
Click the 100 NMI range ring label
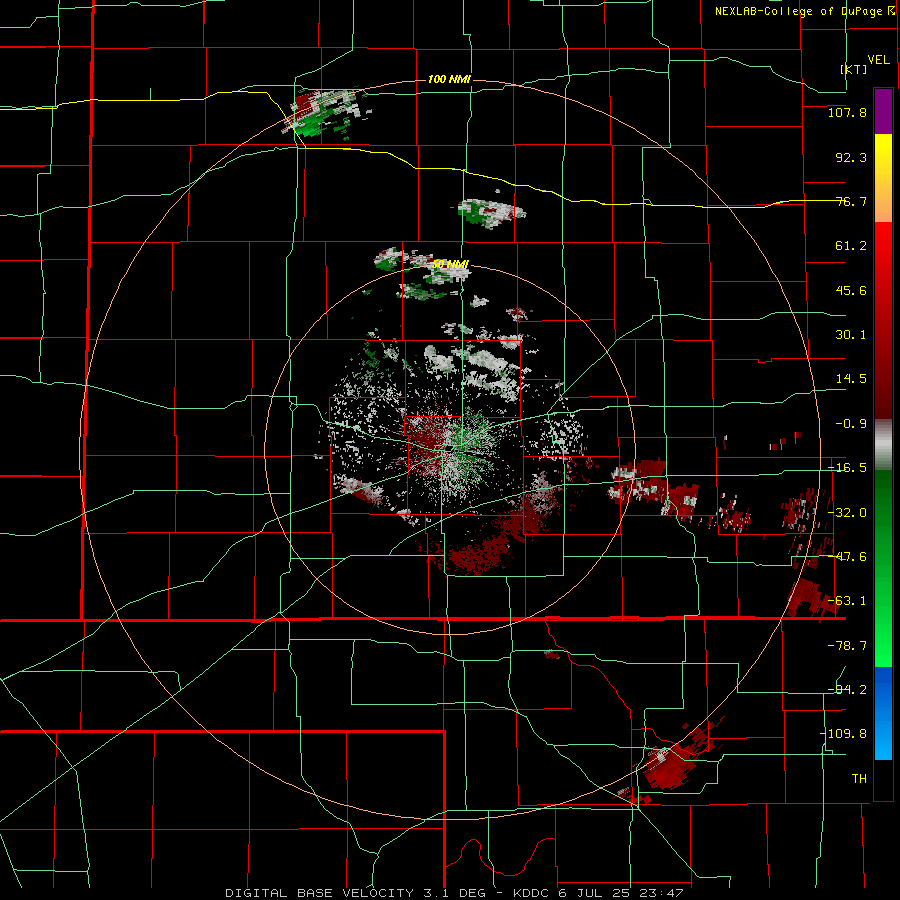pos(449,79)
